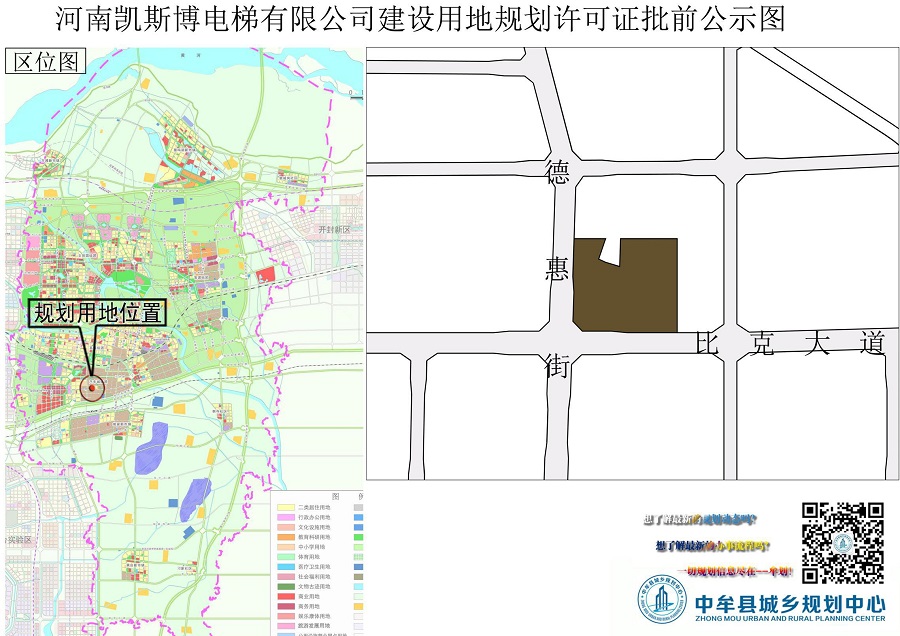Click the small logo inside the QR code
This screenshot has height=636, width=900.
[842, 542]
